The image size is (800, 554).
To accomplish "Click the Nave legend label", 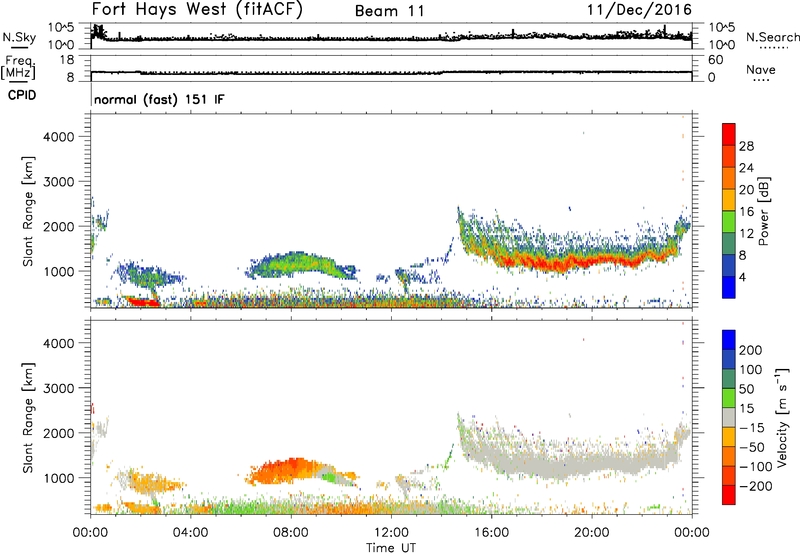I will coord(761,69).
